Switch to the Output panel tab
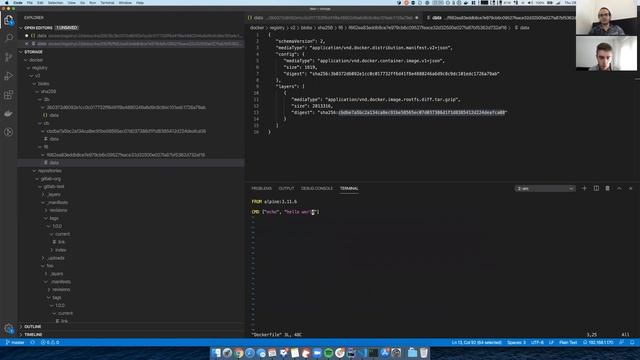640x360 pixels. coord(286,189)
